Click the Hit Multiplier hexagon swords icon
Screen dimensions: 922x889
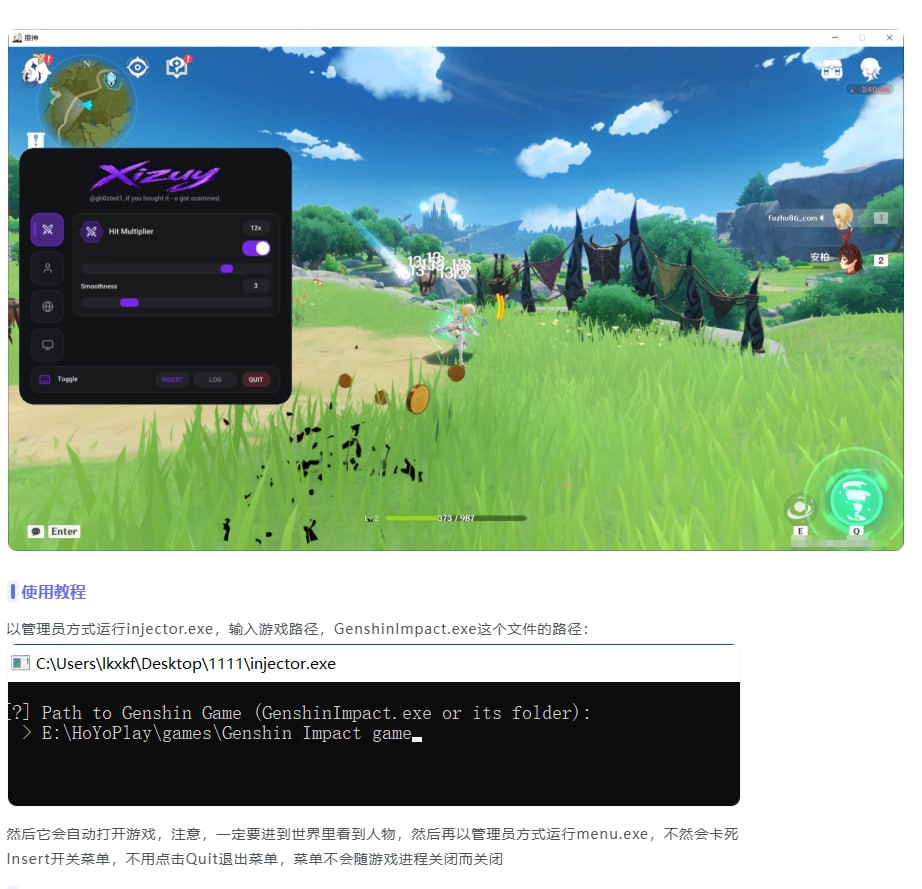(x=91, y=232)
